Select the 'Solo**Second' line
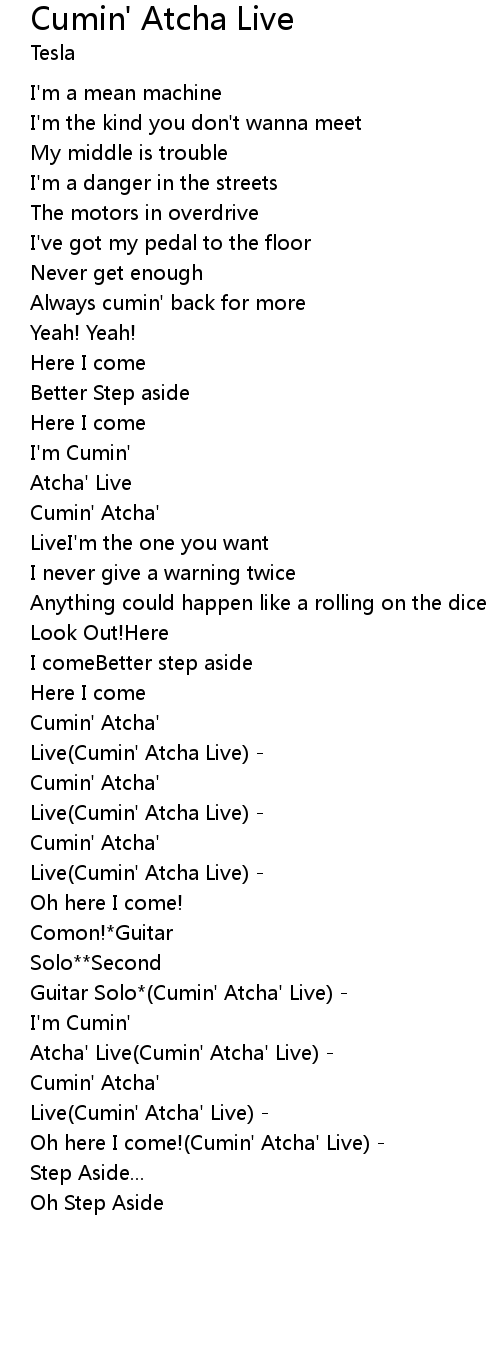This screenshot has width=500, height=1360. point(95,963)
